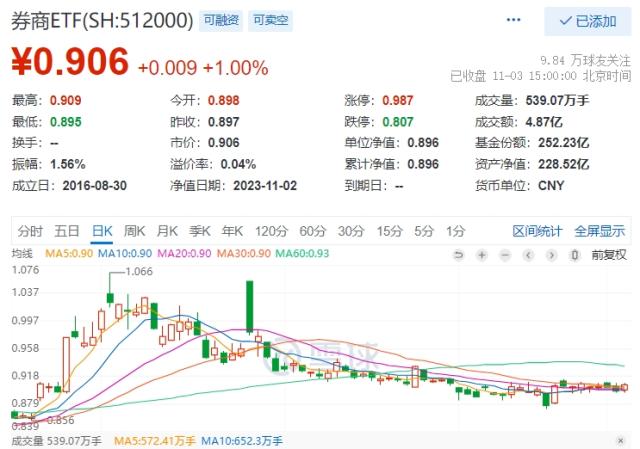Image resolution: width=640 pixels, height=449 pixels.
Task: Click the 跌停 value 0.807
Action: (x=398, y=122)
